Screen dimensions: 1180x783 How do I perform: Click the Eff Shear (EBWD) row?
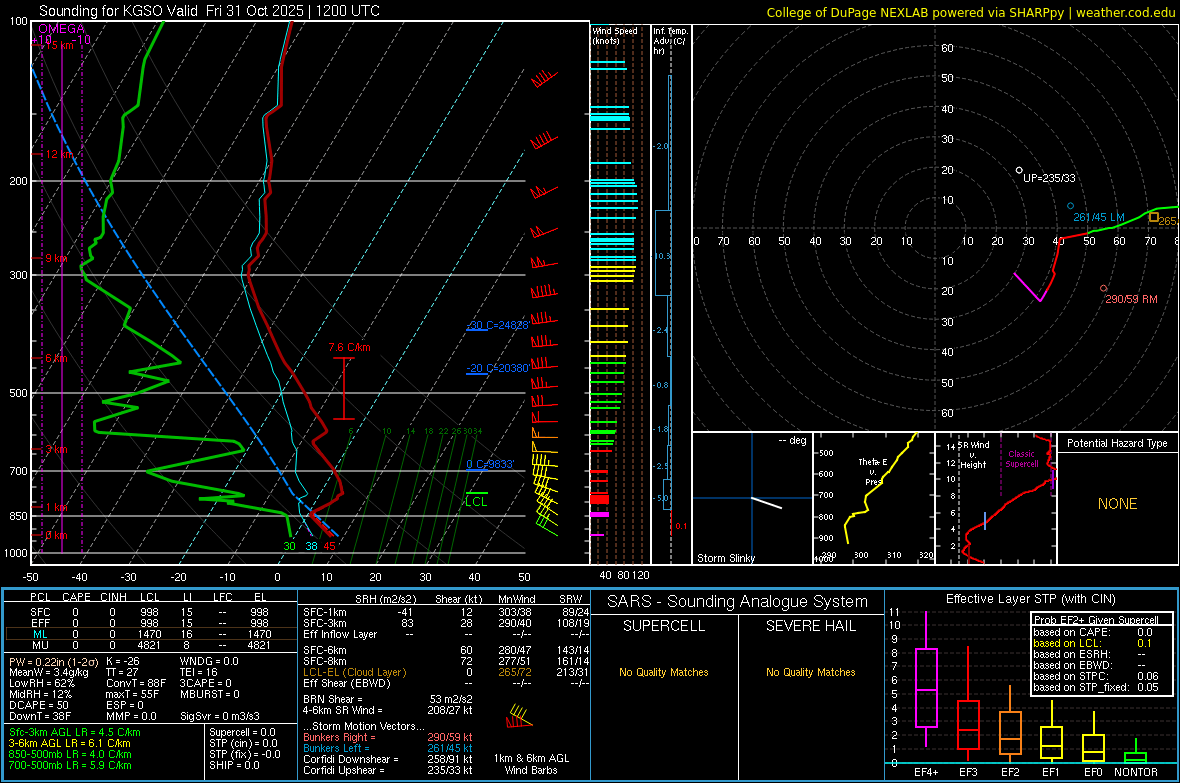[446, 683]
